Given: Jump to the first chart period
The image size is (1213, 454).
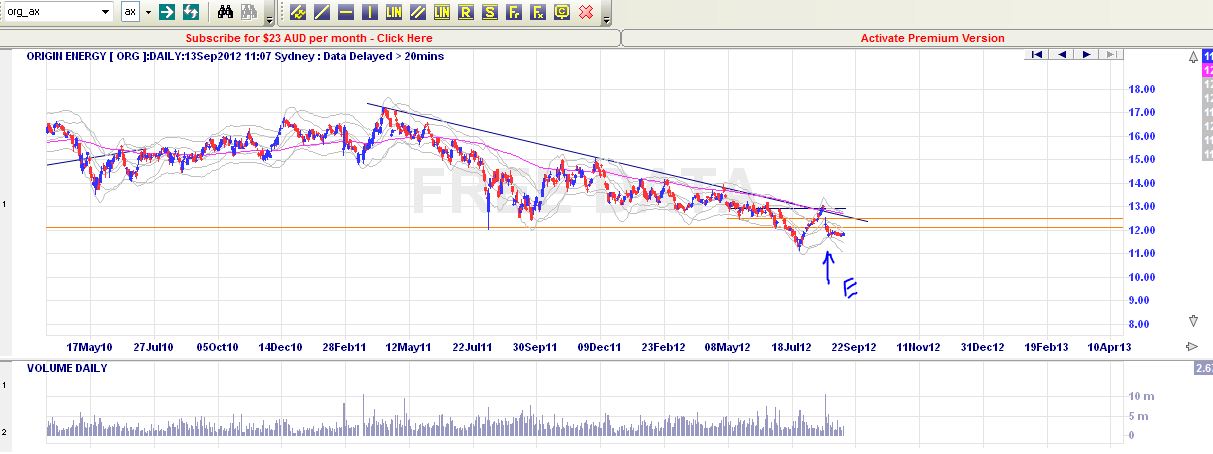Looking at the screenshot, I should (x=1037, y=54).
